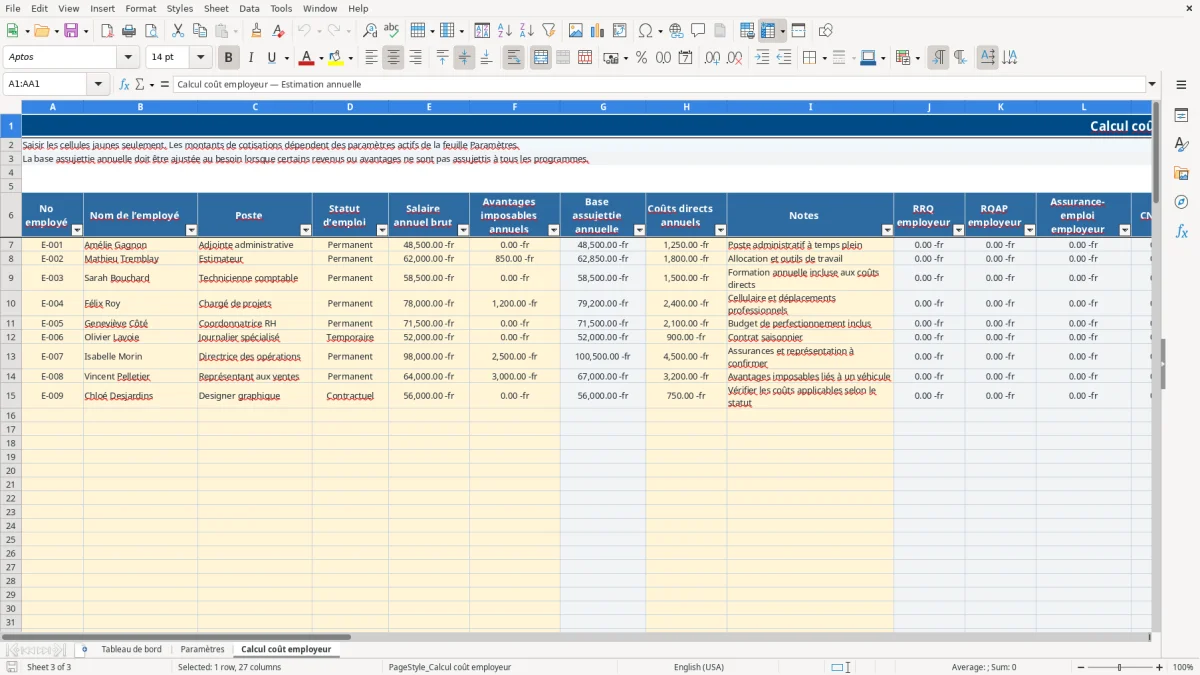1200x675 pixels.
Task: Open Print Preview from the toolbar
Action: click(x=150, y=31)
